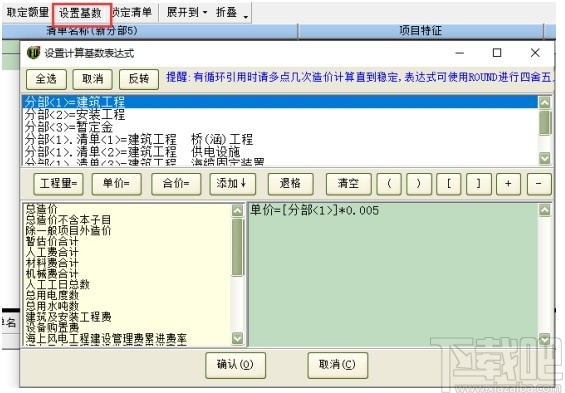Select row 分部<1>.清单<2> 供电设施
The width and height of the screenshot is (565, 393).
coord(280,151)
